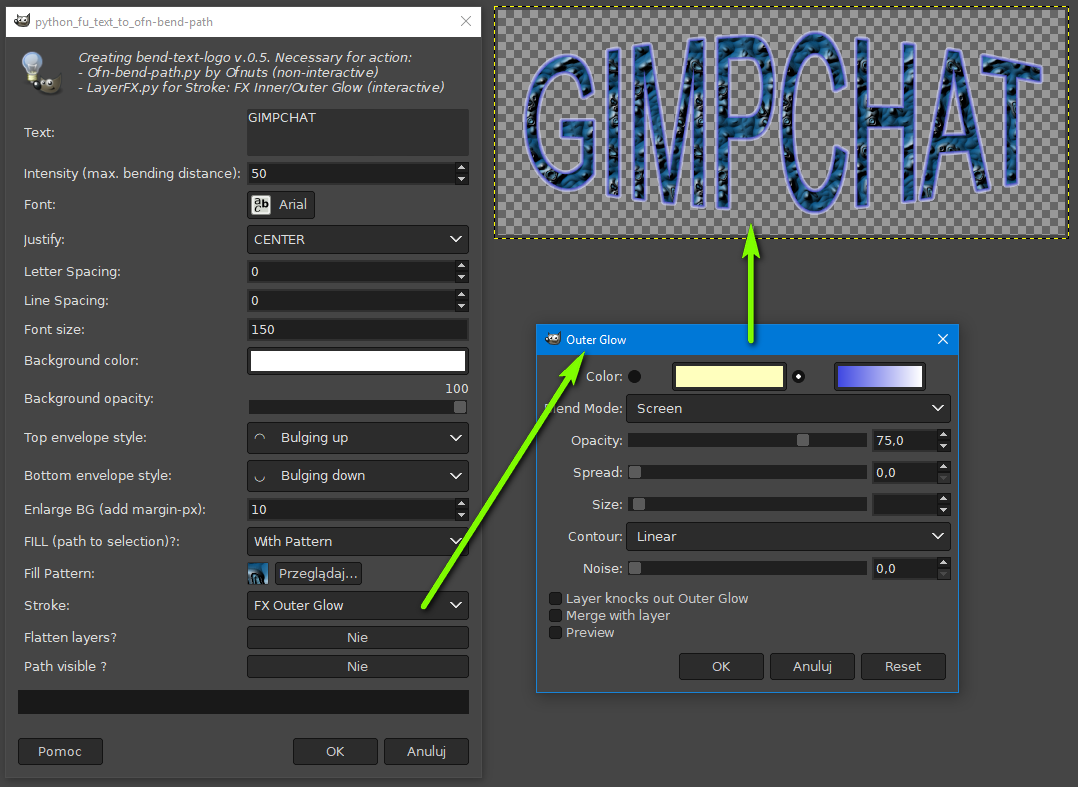Click OK in the Outer Glow dialog
The image size is (1078, 787).
[x=721, y=666]
